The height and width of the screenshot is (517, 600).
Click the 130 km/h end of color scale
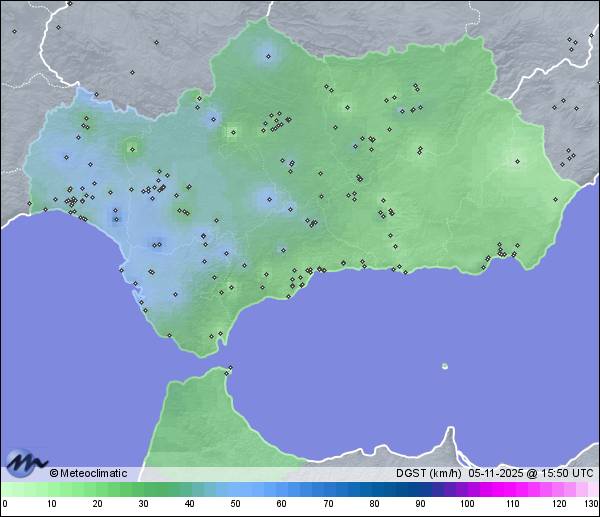(592, 503)
